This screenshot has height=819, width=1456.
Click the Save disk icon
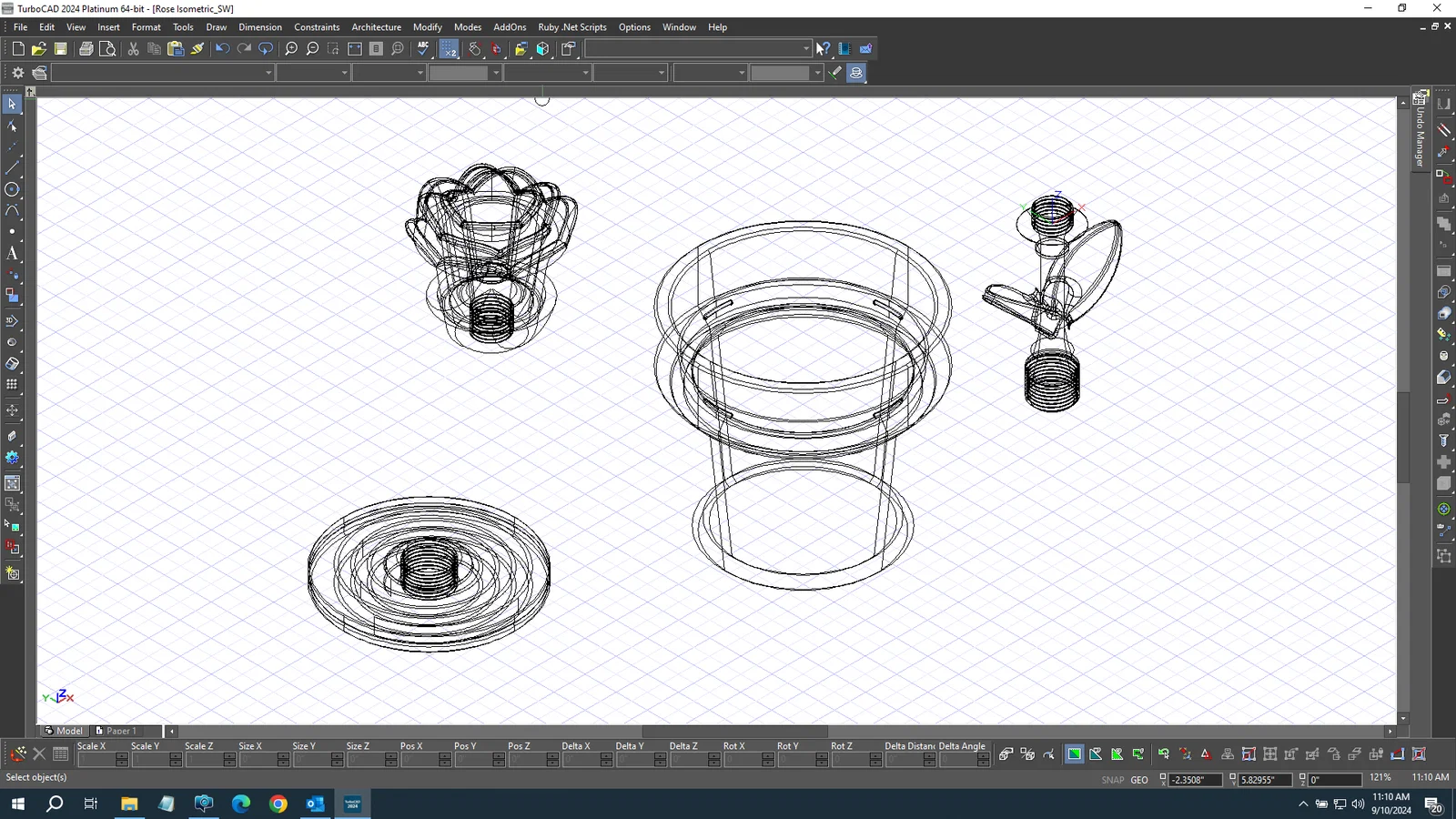[x=61, y=49]
